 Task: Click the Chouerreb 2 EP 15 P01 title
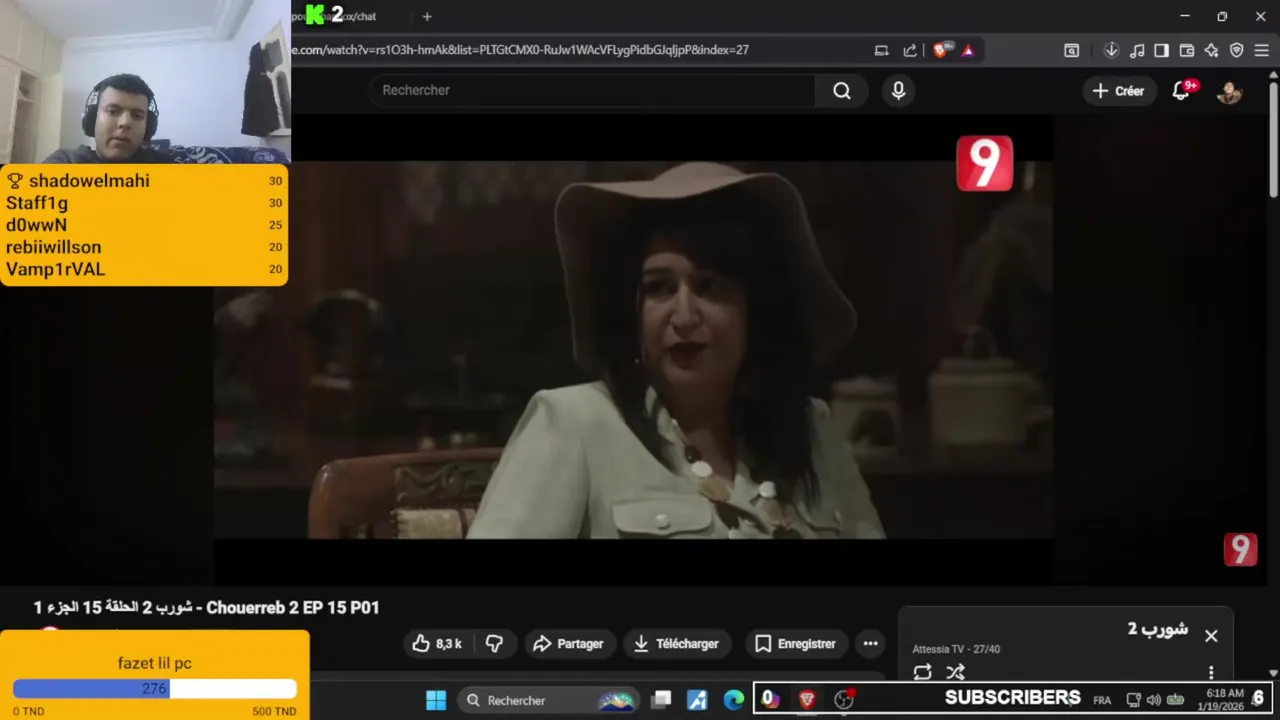coord(206,608)
